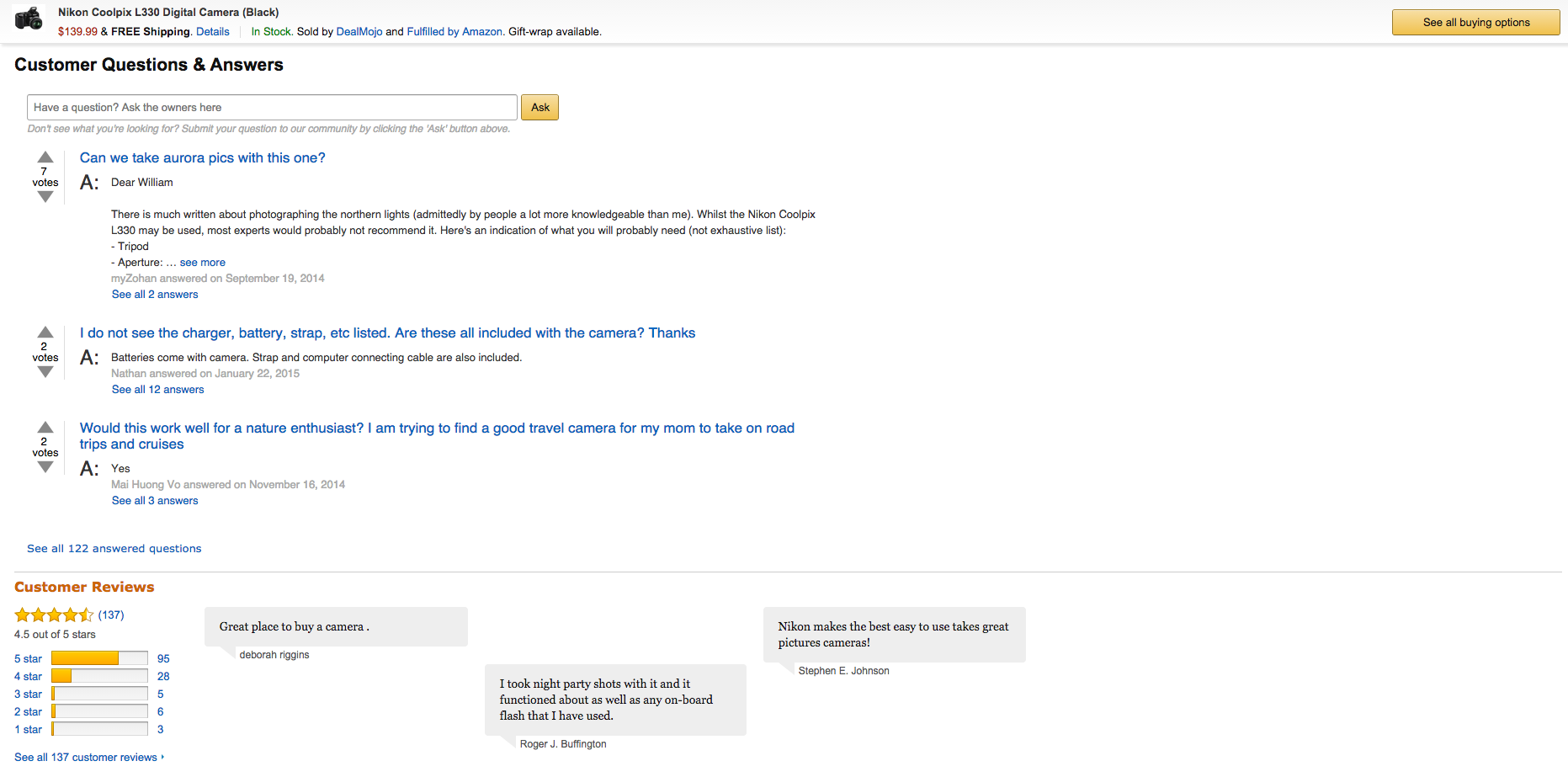
Task: Visit the DealMojo seller link
Action: point(359,32)
